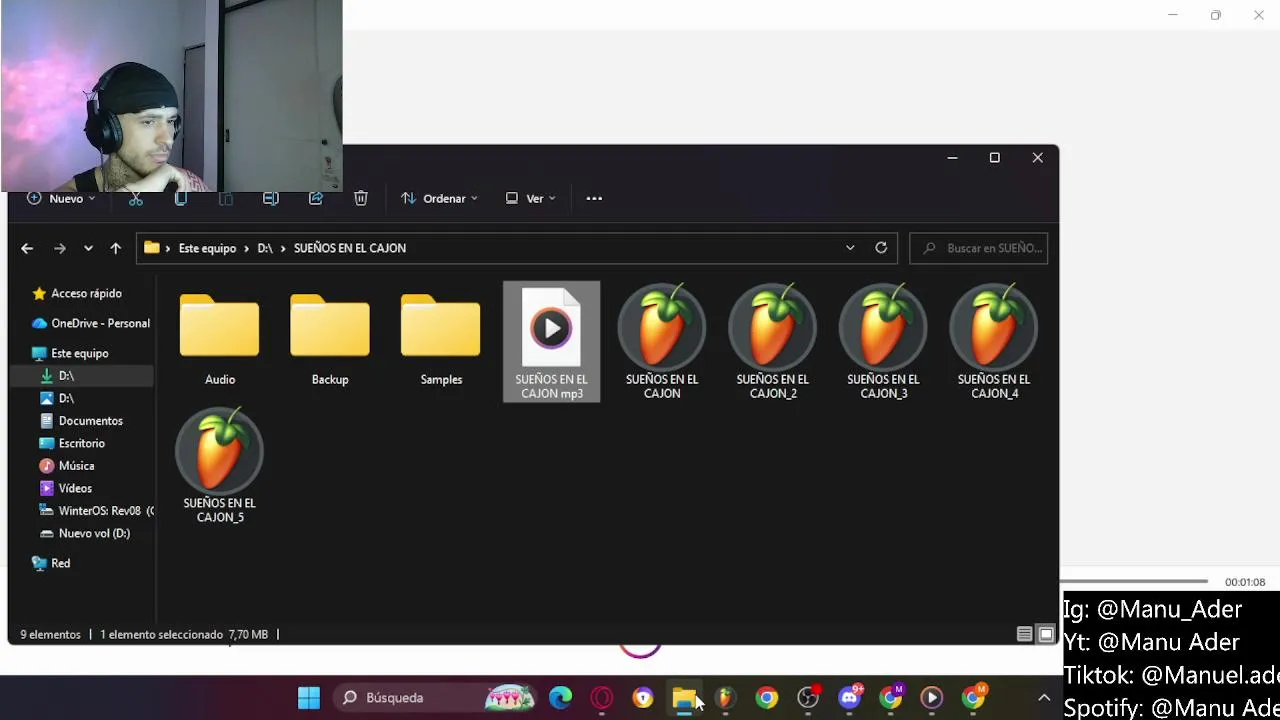This screenshot has width=1280, height=720.
Task: Open Opera browser from taskbar
Action: 601,698
